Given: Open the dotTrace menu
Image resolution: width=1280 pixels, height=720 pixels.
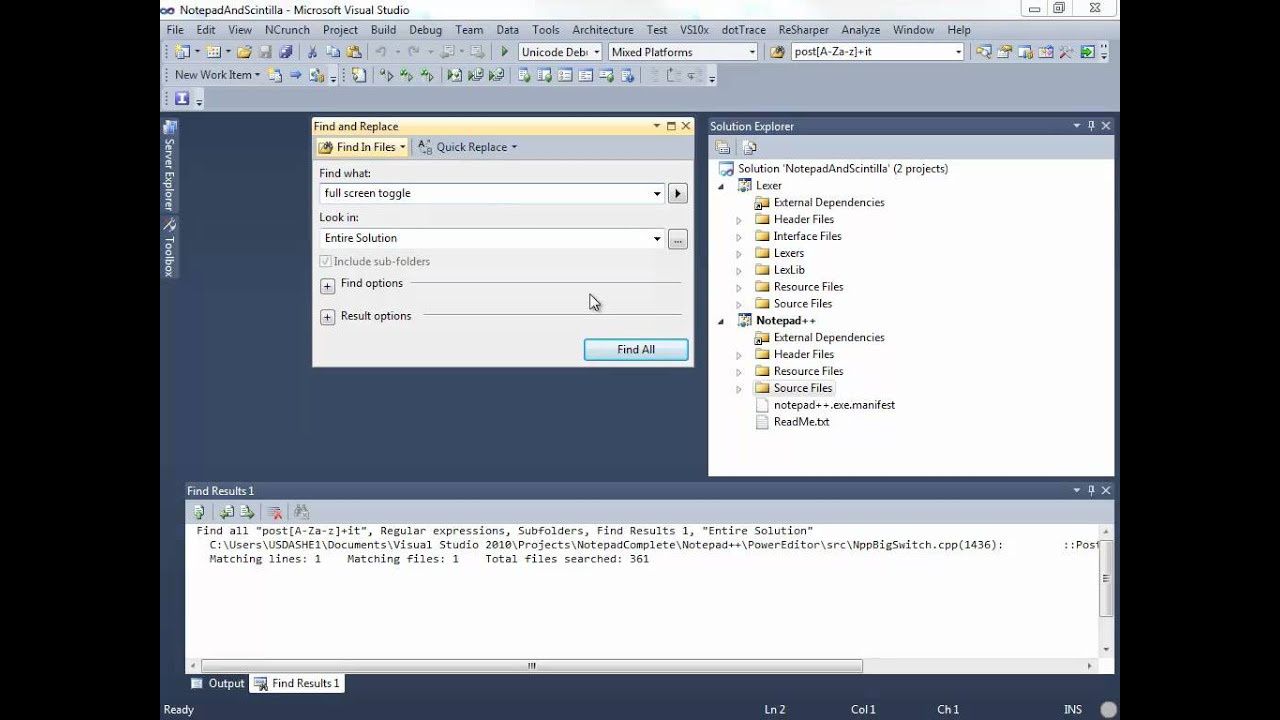Looking at the screenshot, I should point(743,30).
